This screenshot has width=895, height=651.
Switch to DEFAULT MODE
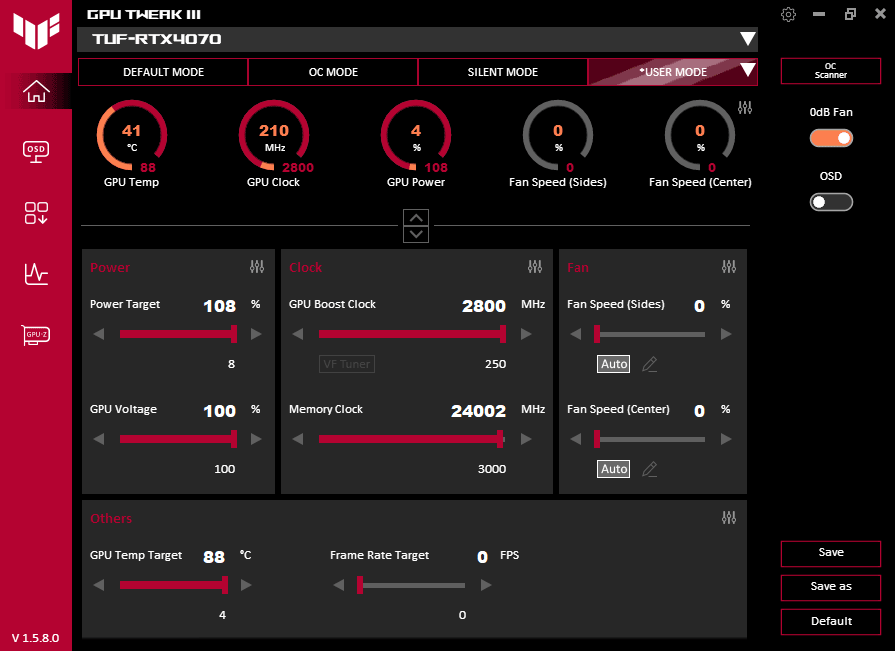click(x=163, y=72)
